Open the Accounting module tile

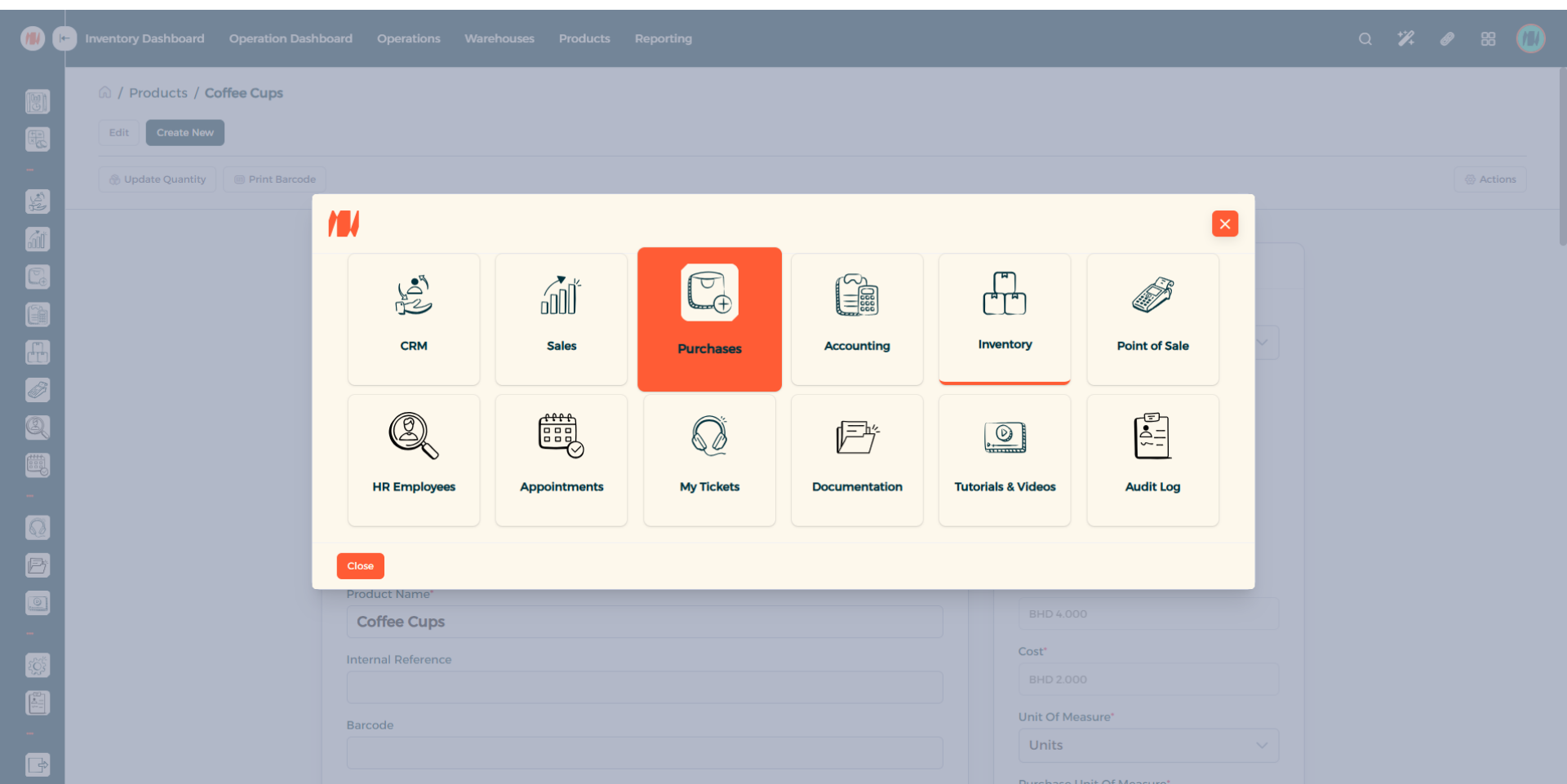point(857,319)
